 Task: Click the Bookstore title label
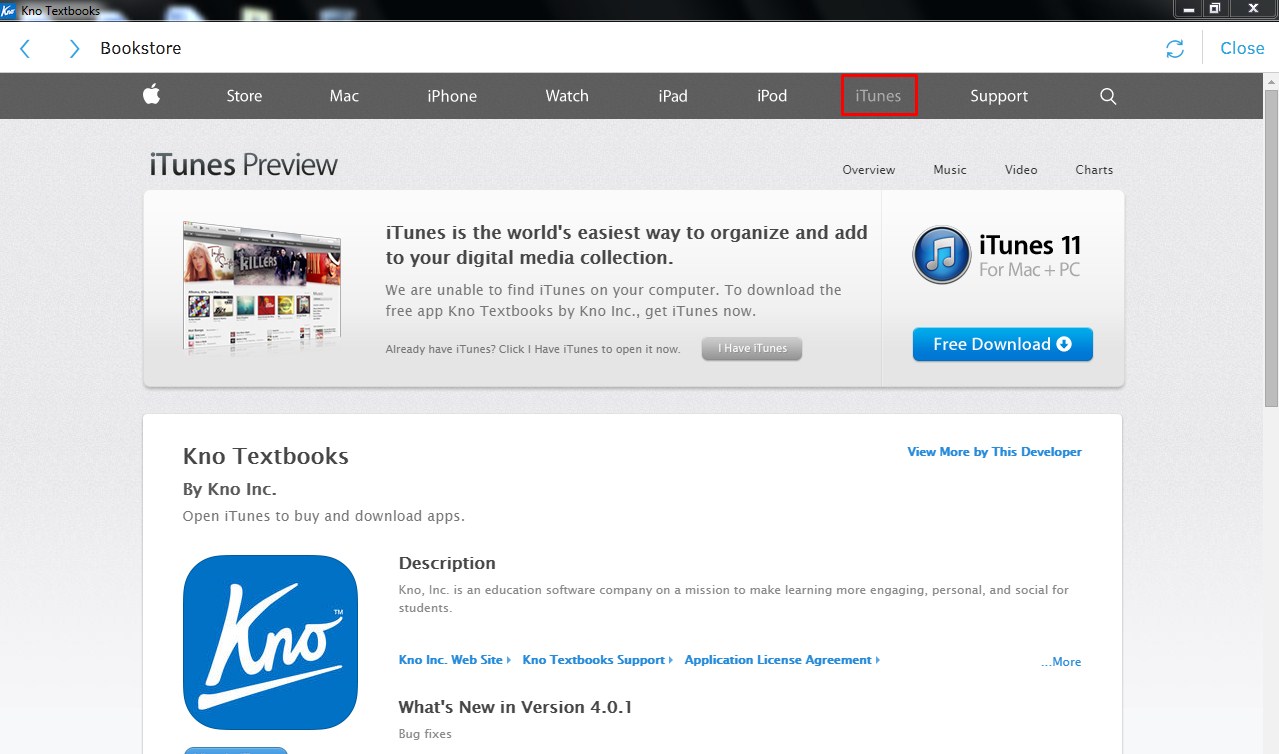pos(141,48)
